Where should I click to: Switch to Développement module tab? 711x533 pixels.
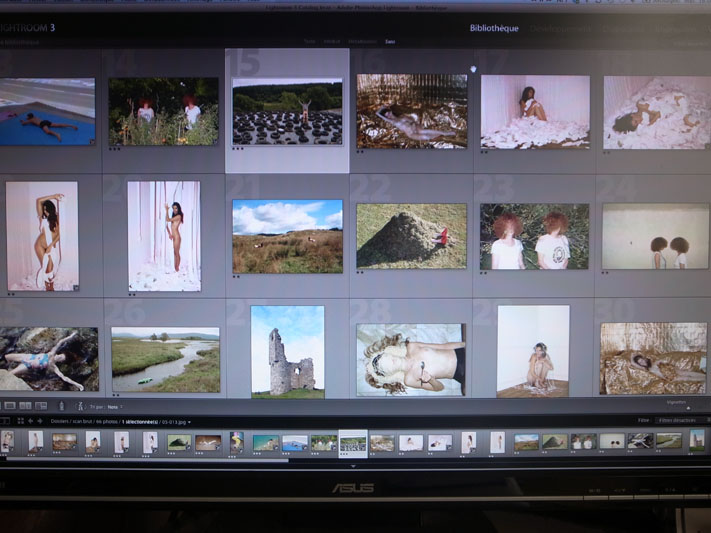(x=560, y=29)
